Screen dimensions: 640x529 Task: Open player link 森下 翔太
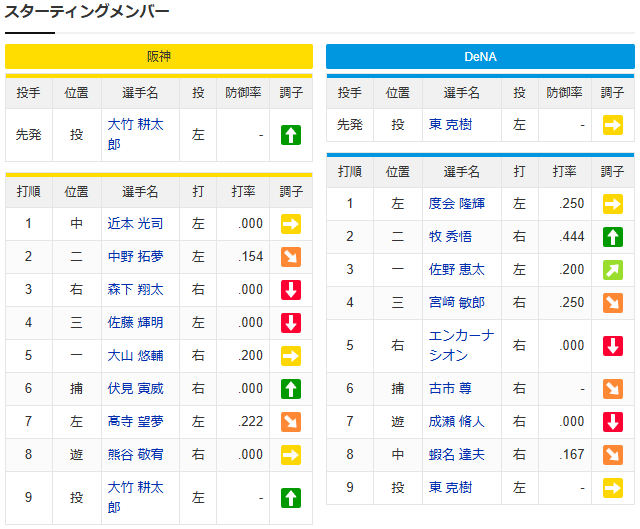135,290
